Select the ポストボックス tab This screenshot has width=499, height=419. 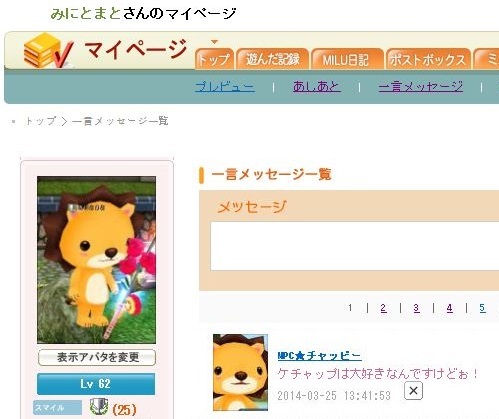coord(428,59)
